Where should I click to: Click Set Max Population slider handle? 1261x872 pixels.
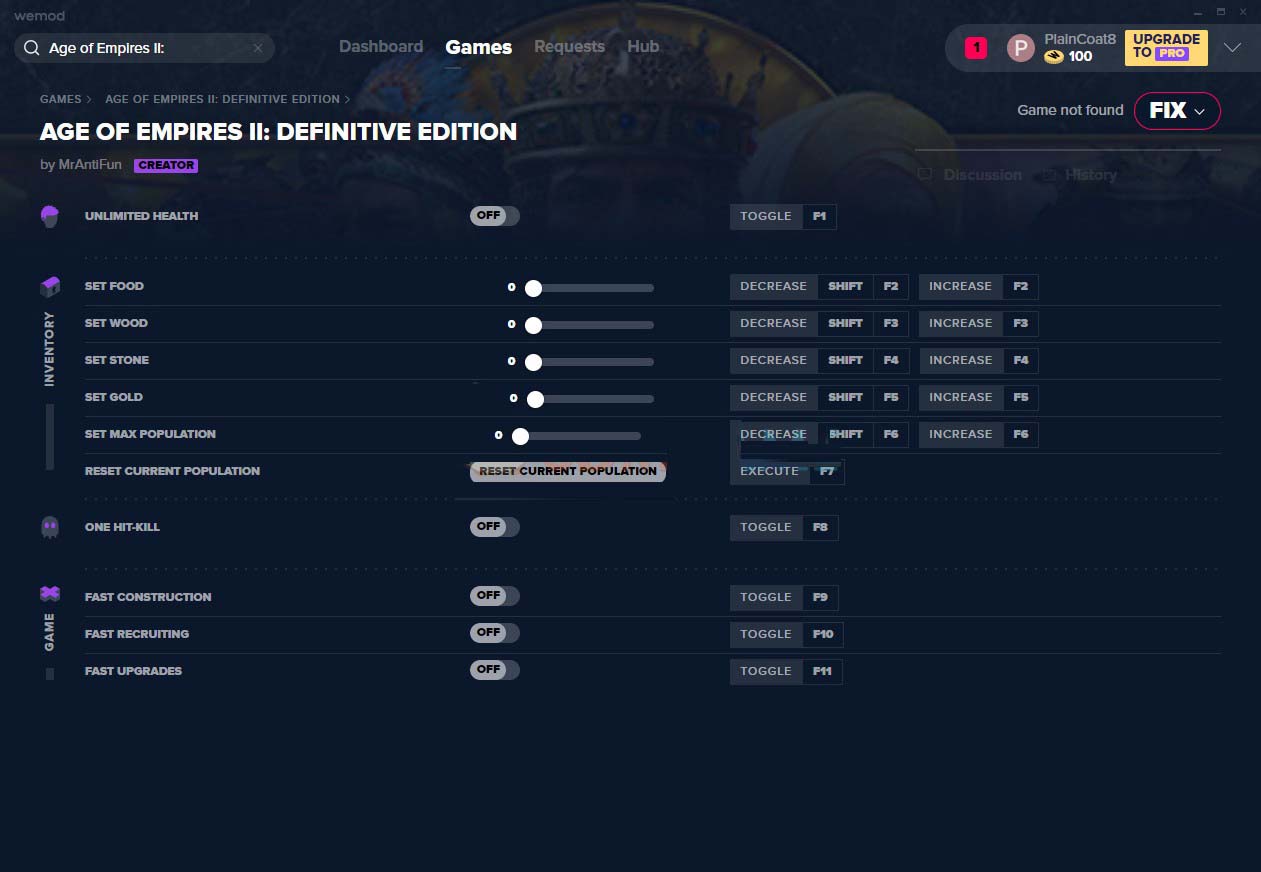coord(520,436)
